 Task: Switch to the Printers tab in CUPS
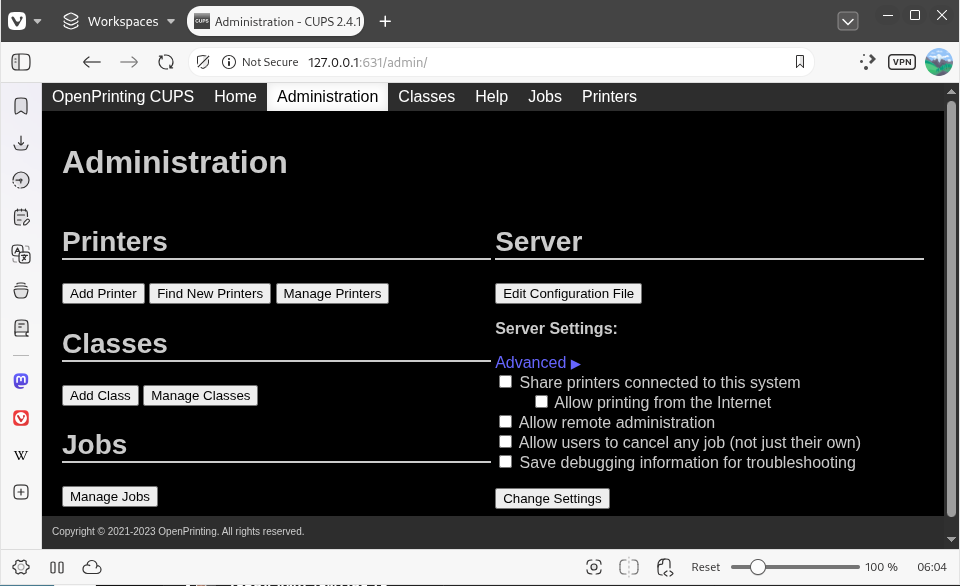tap(609, 96)
